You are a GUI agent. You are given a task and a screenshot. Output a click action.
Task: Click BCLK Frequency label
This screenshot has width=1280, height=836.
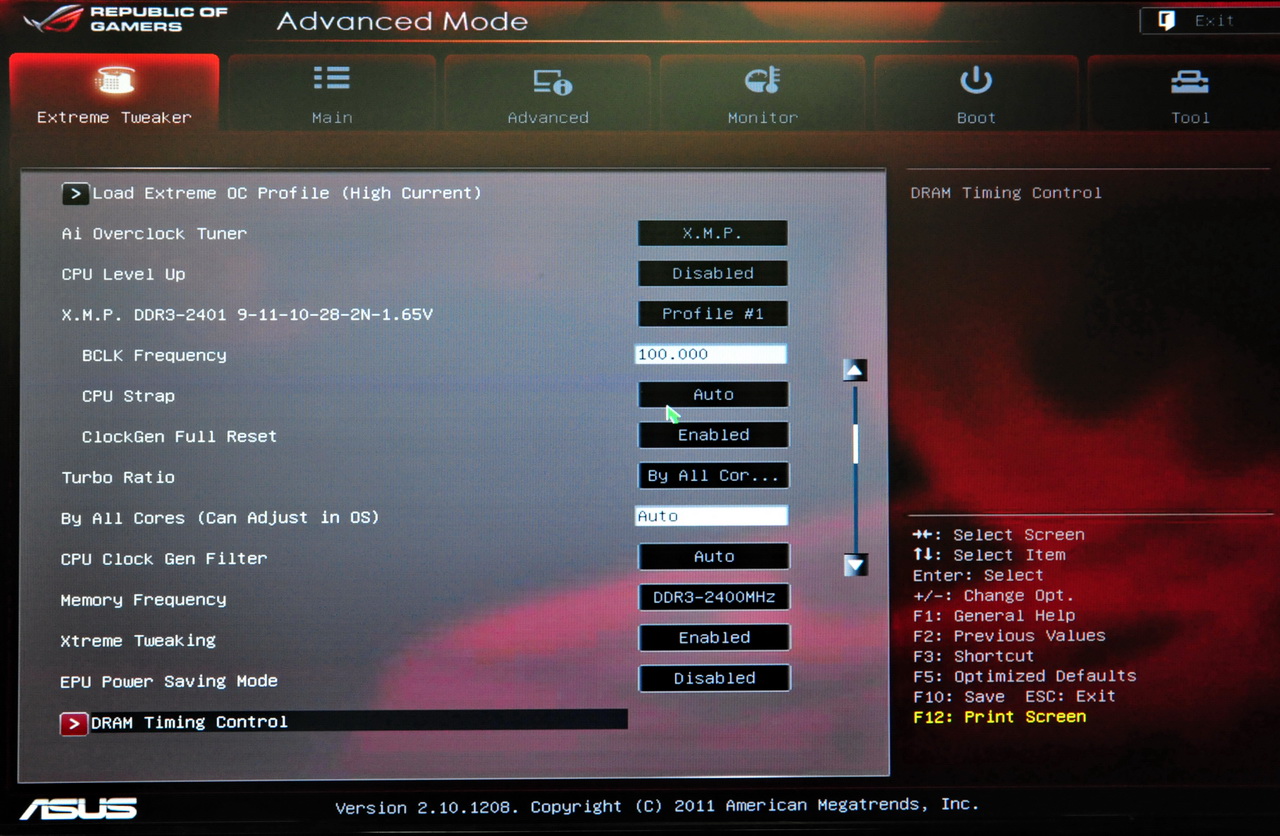(154, 356)
